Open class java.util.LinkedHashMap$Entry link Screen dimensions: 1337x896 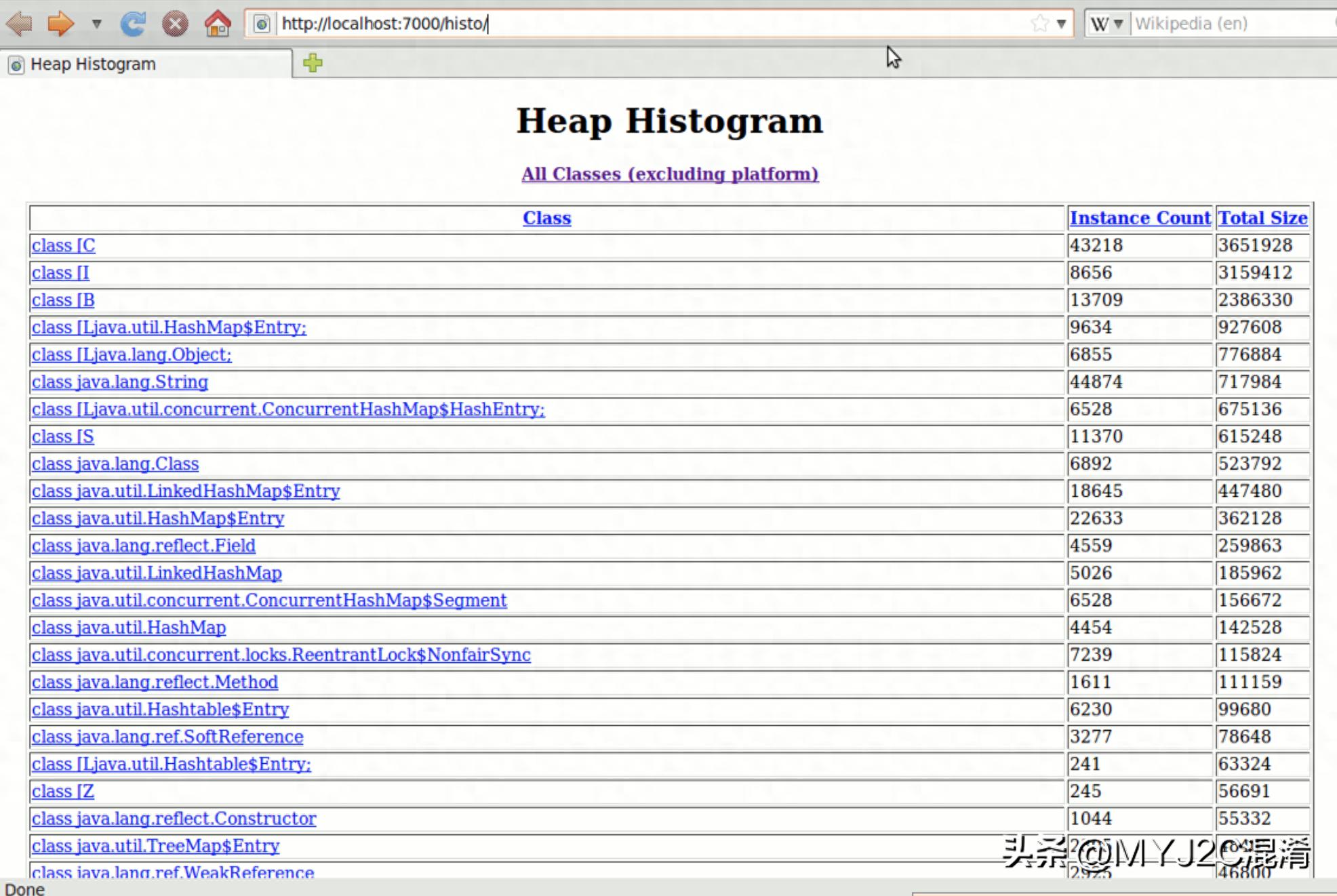pos(186,491)
